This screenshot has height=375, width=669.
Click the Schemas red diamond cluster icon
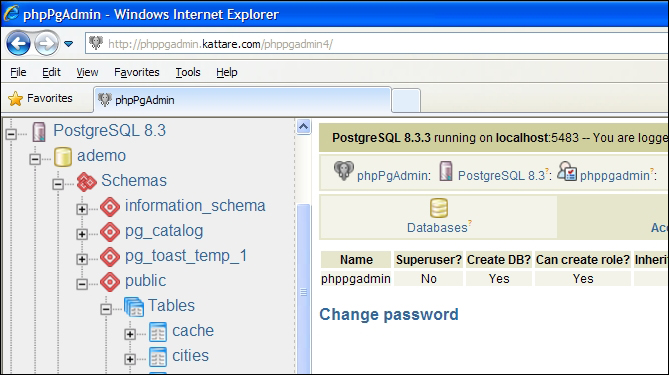coord(87,182)
